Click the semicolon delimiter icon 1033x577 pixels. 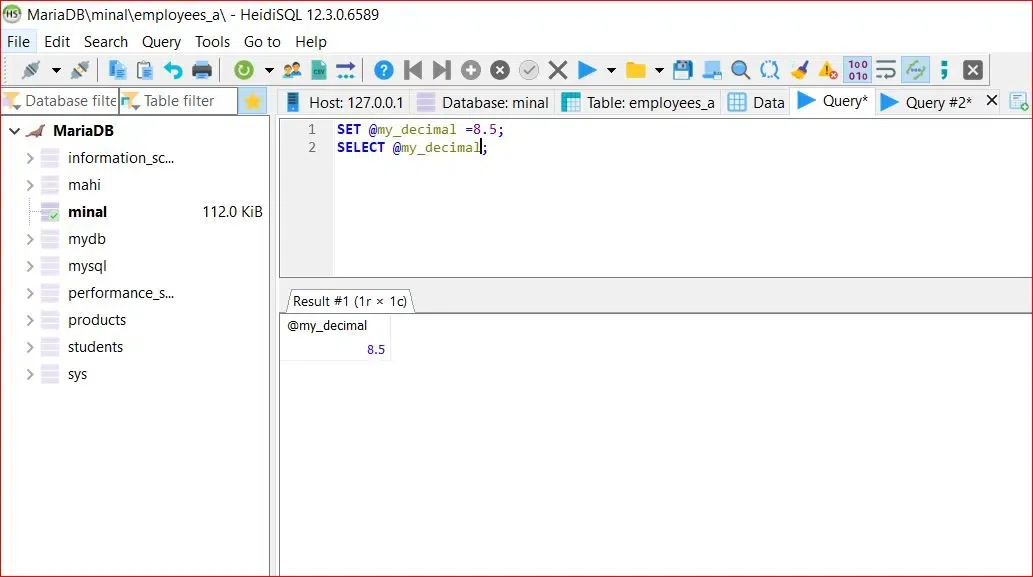click(944, 70)
